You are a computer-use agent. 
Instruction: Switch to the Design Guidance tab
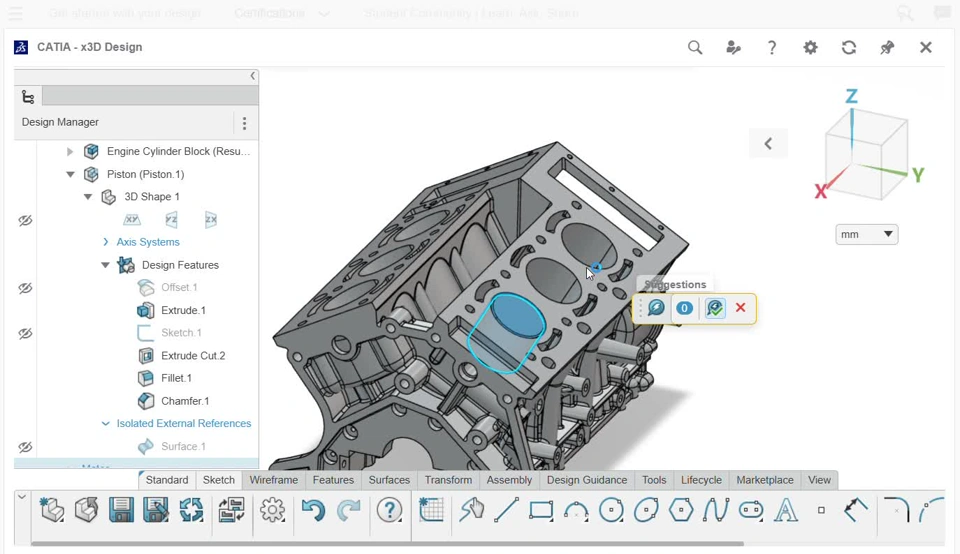tap(587, 480)
